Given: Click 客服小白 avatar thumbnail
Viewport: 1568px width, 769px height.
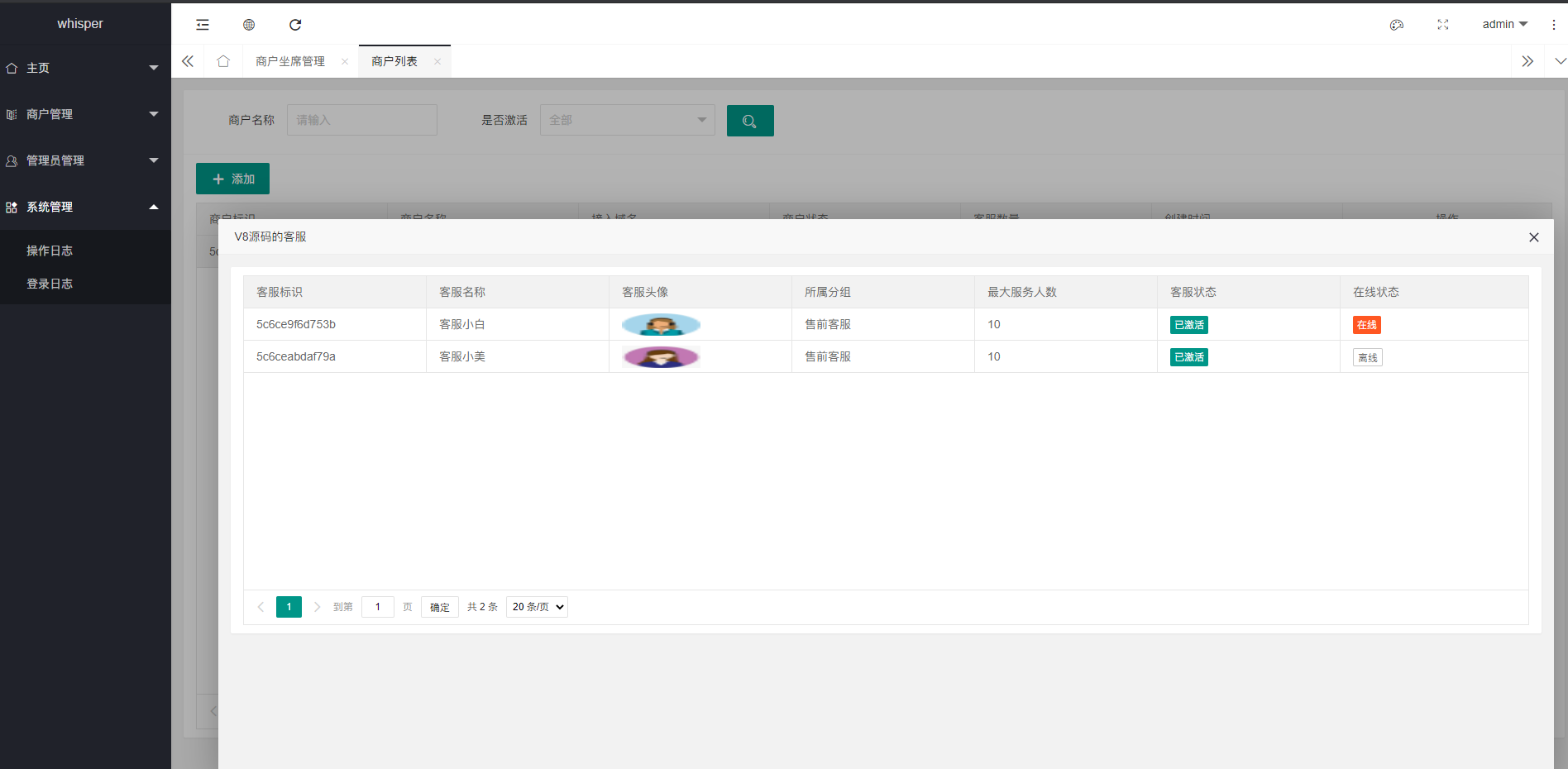Looking at the screenshot, I should pos(660,324).
